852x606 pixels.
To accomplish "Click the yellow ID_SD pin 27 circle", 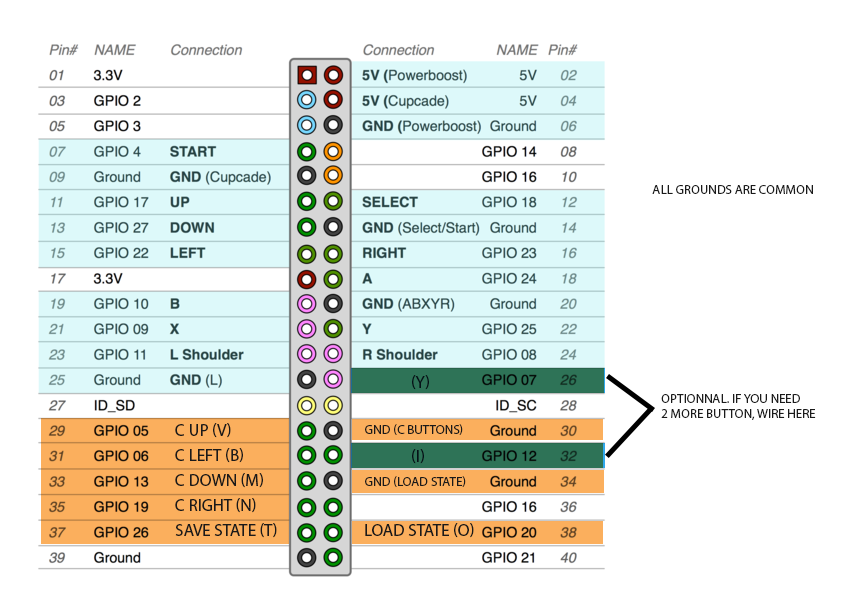I will 307,405.
